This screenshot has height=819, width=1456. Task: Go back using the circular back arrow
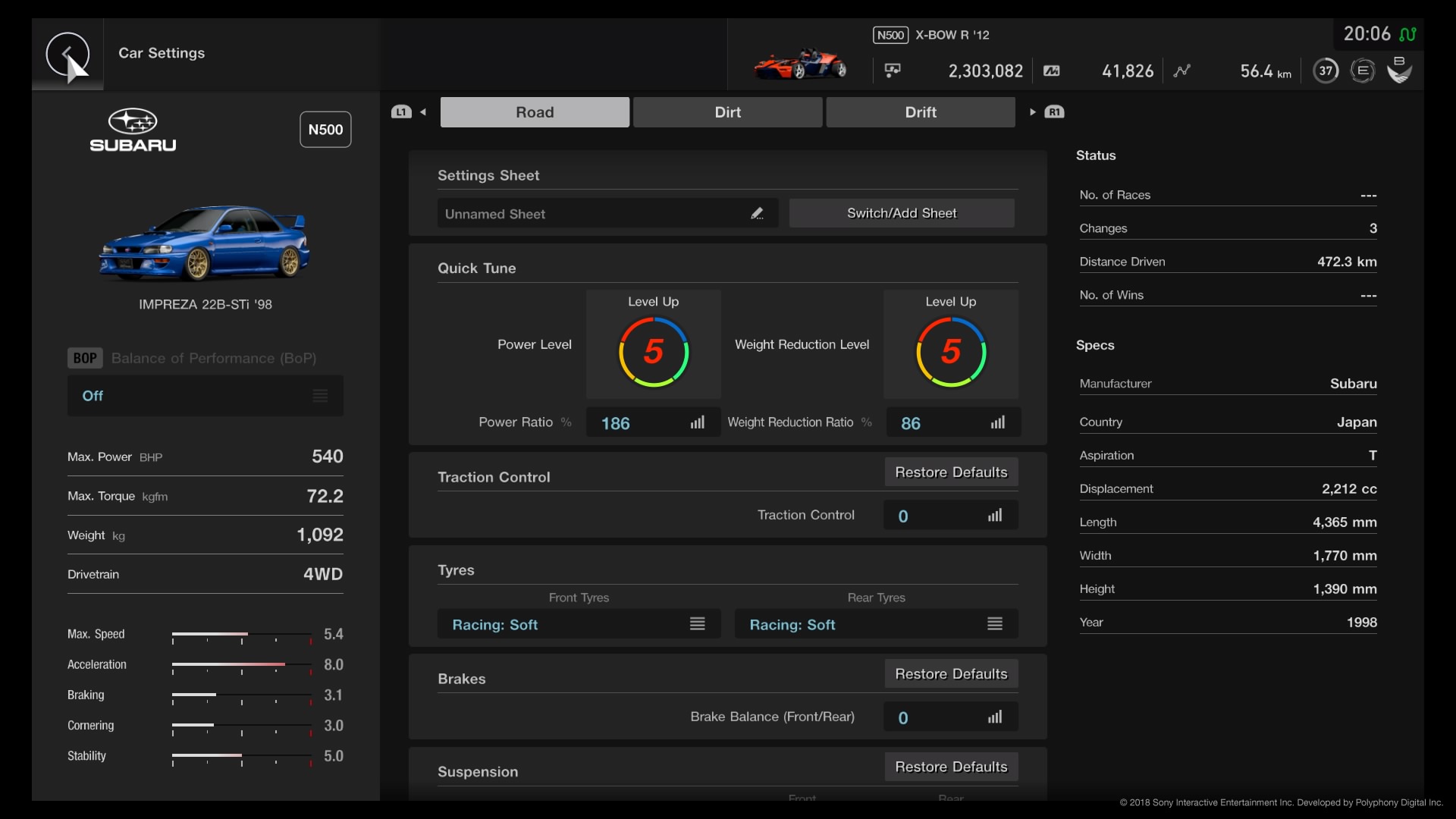67,55
